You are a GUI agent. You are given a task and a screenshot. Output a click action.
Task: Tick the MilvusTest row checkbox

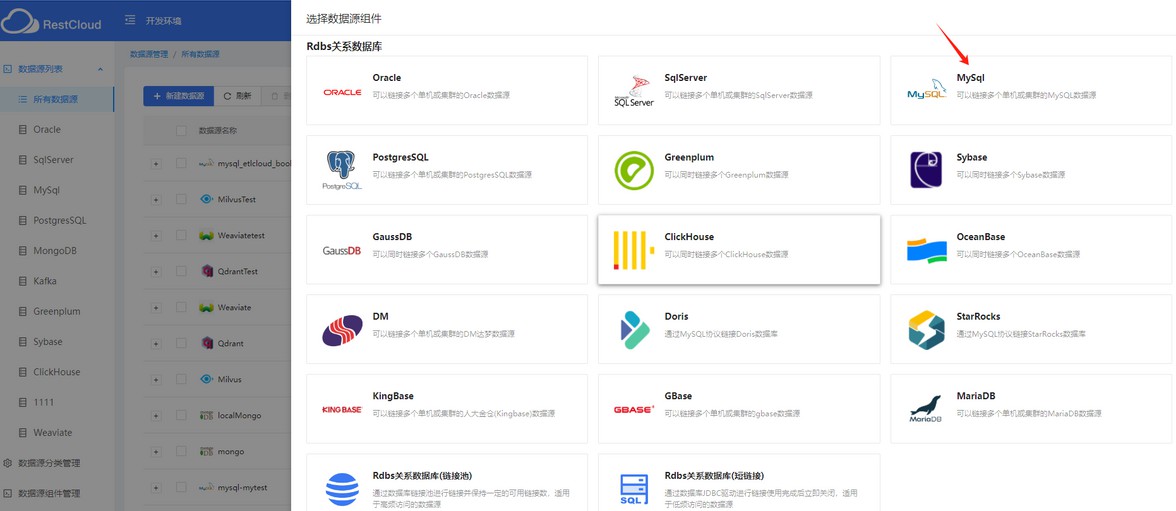click(x=181, y=199)
